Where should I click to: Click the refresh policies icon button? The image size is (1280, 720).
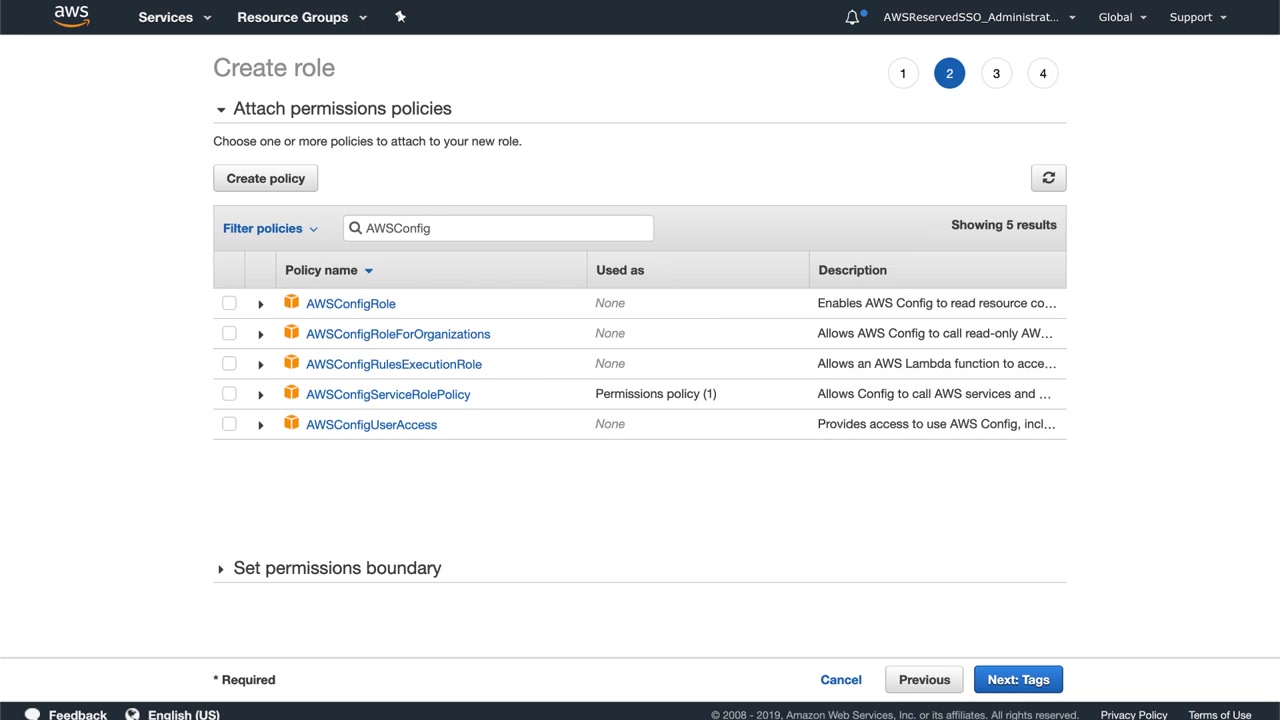[1048, 178]
